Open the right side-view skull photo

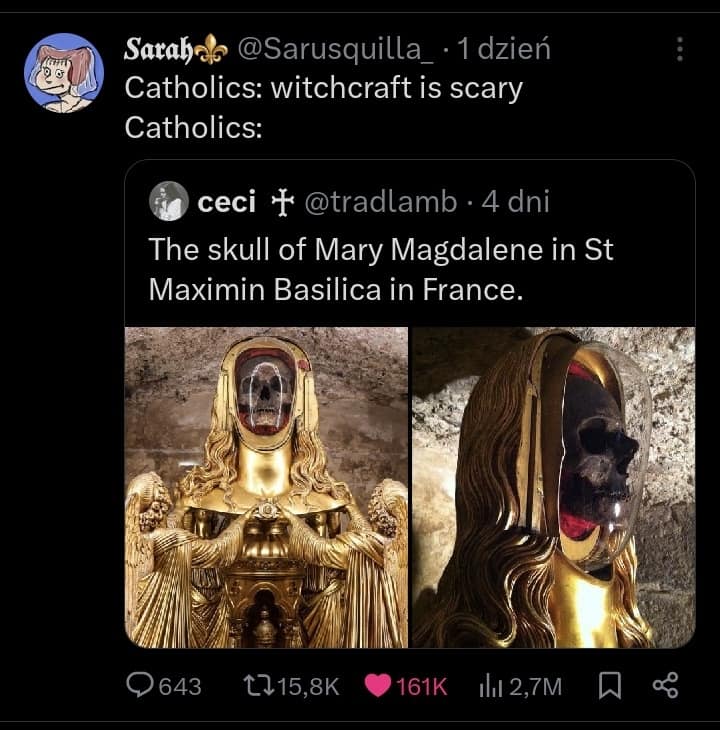tap(554, 487)
